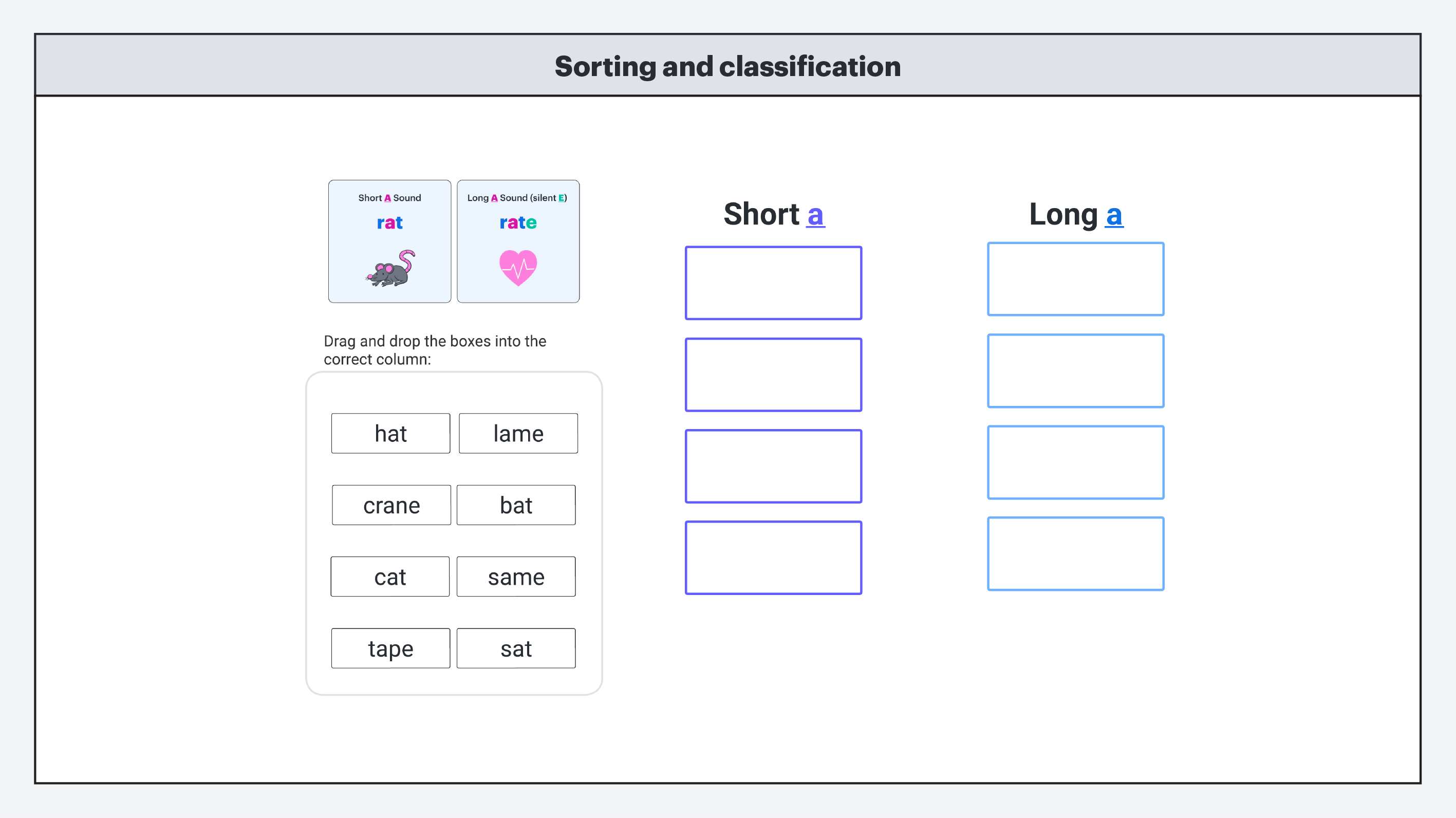
Task: Click the bottom Long a drop slot
Action: [x=1075, y=554]
